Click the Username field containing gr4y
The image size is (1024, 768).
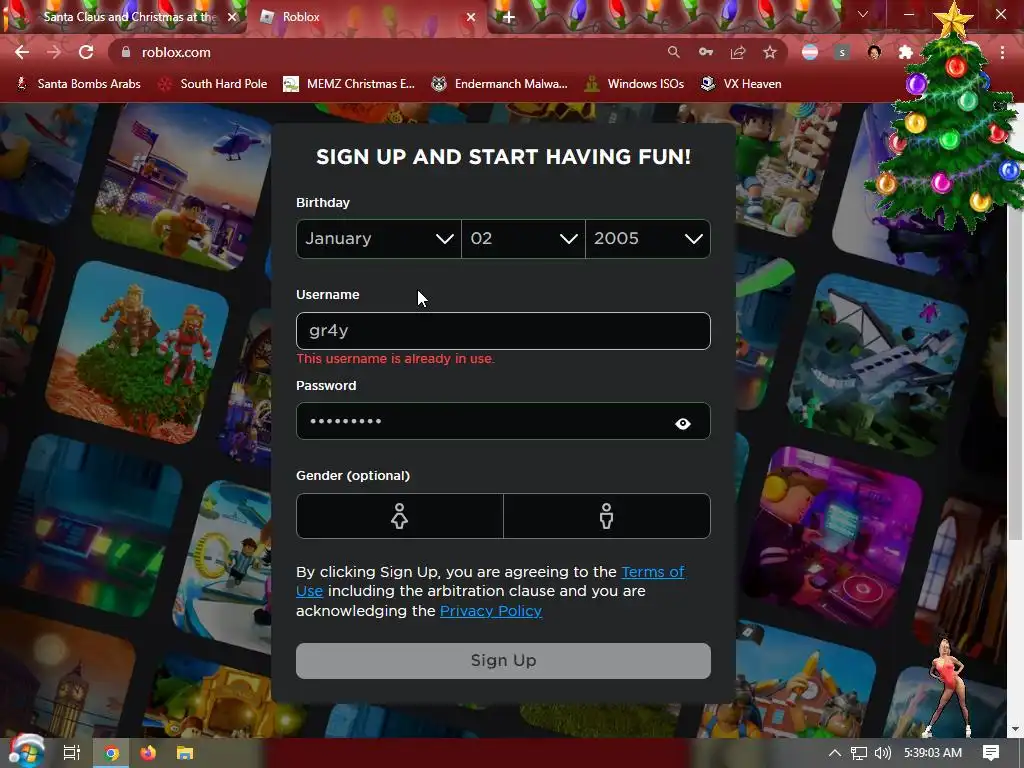[504, 331]
